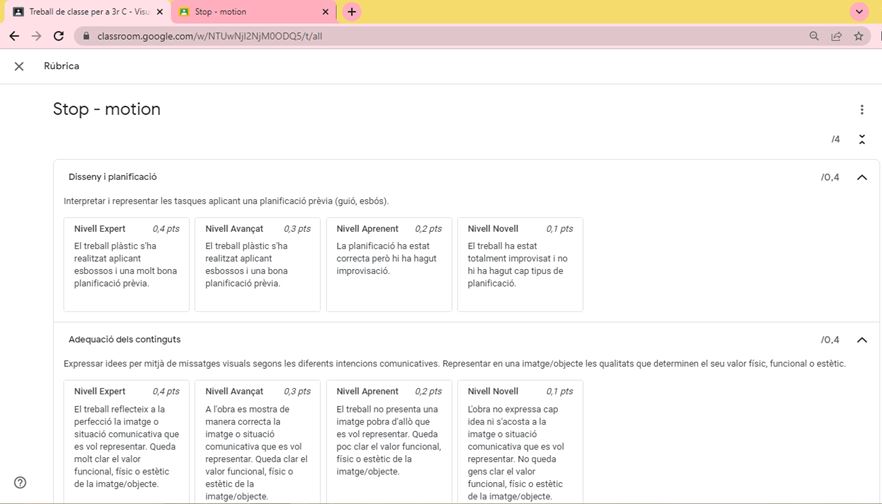Select Nivell Expert under Disseny i planificació

(x=126, y=264)
